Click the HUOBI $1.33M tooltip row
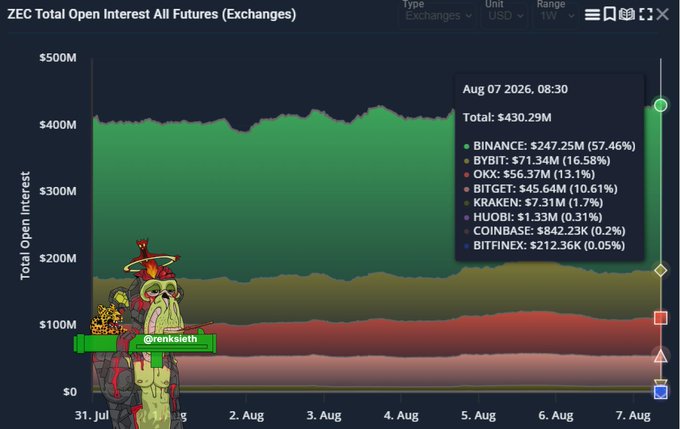The image size is (680, 429). [x=533, y=217]
